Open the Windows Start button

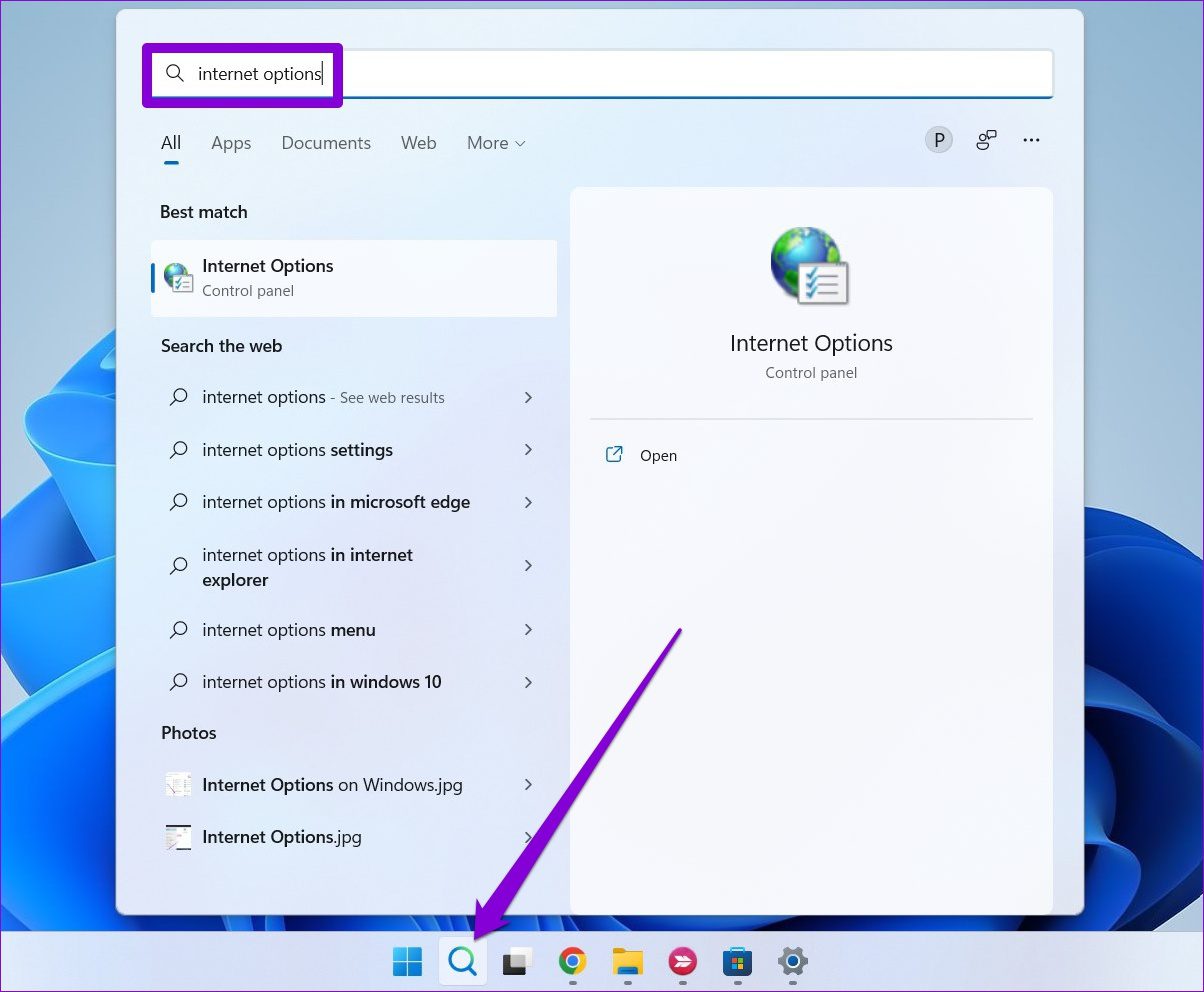click(x=407, y=962)
